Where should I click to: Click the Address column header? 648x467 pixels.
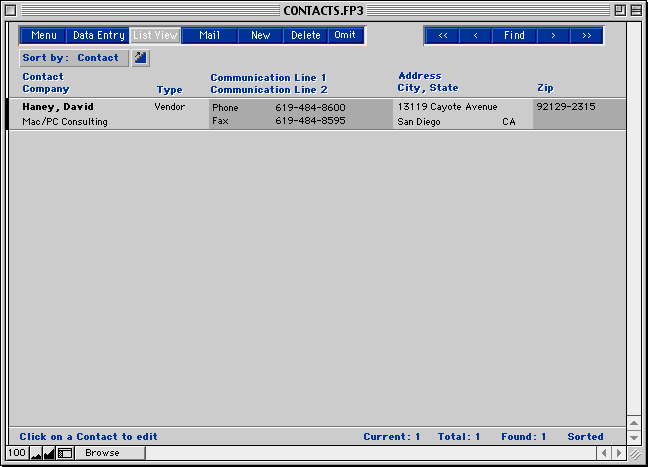(420, 76)
